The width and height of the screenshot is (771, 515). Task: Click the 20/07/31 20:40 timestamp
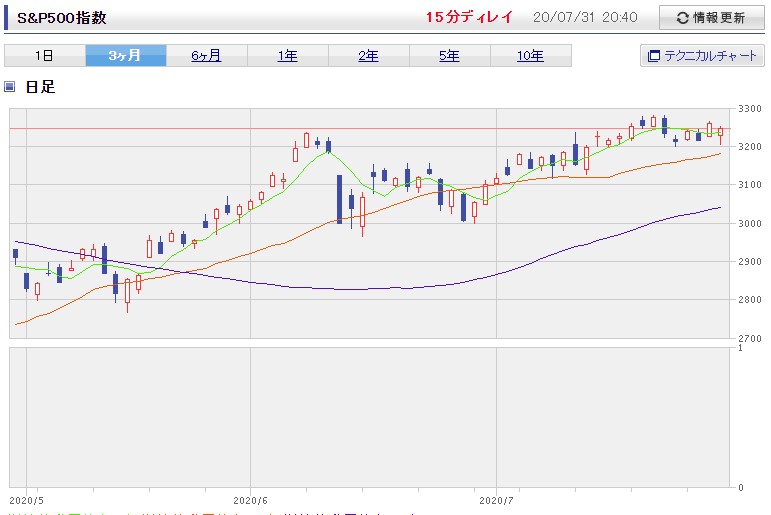click(x=585, y=17)
